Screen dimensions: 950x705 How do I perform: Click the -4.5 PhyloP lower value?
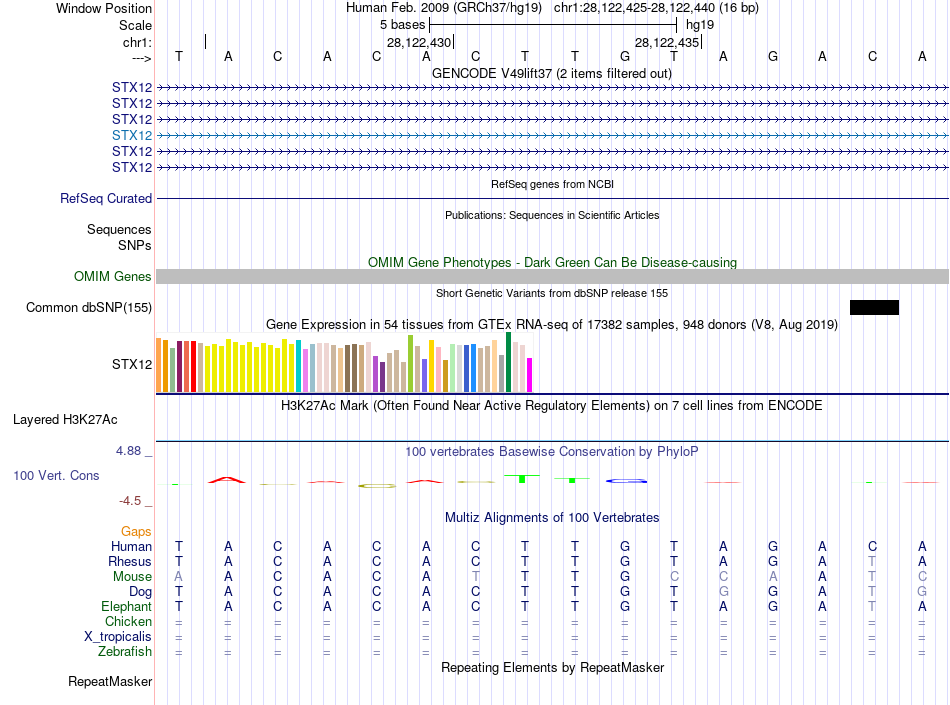pyautogui.click(x=130, y=501)
